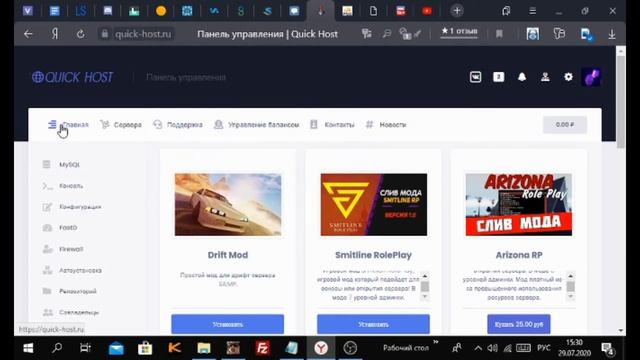Open Управление балансом menu item
Screen dimensions: 640x360
point(256,124)
